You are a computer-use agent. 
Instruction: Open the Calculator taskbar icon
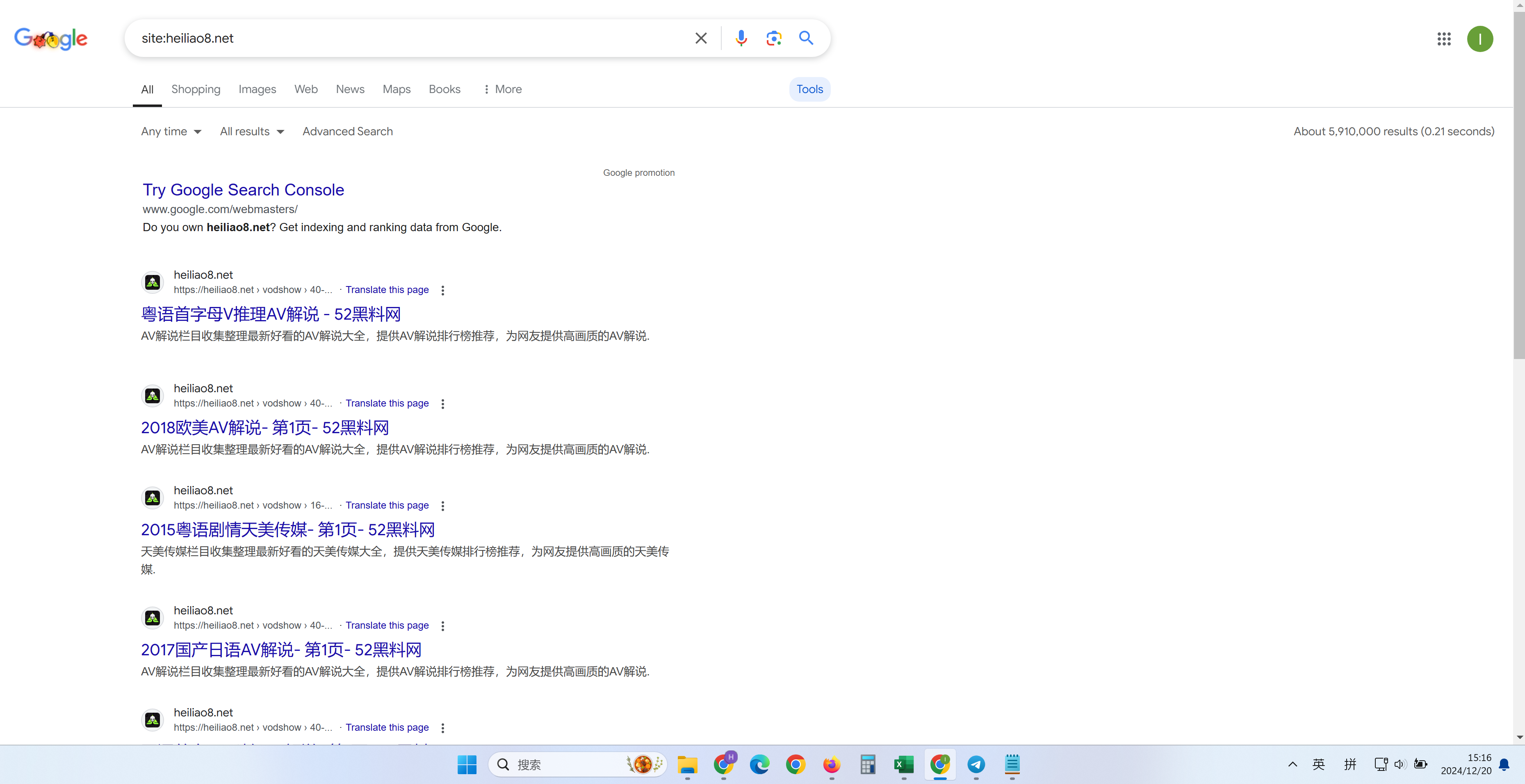(x=868, y=764)
